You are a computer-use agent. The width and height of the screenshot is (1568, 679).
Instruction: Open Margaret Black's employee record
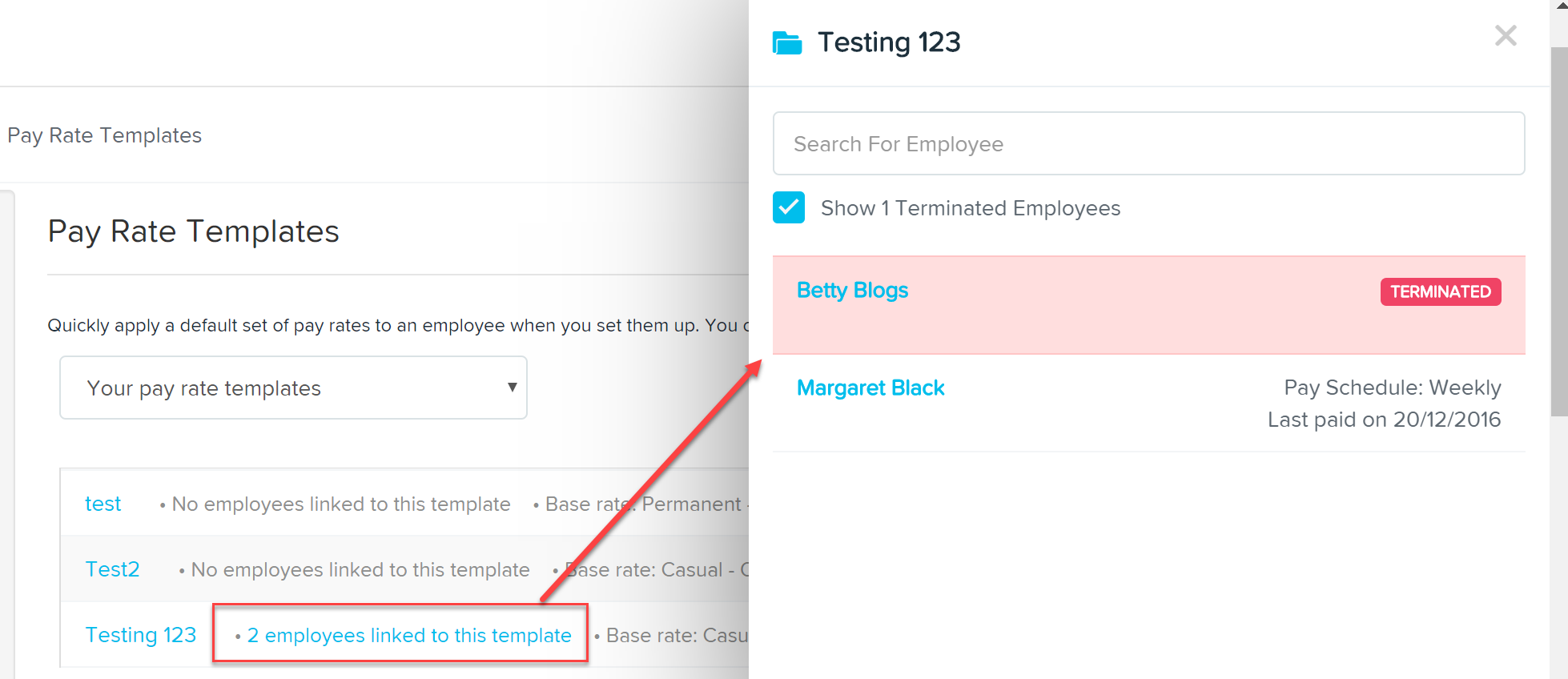(x=870, y=388)
